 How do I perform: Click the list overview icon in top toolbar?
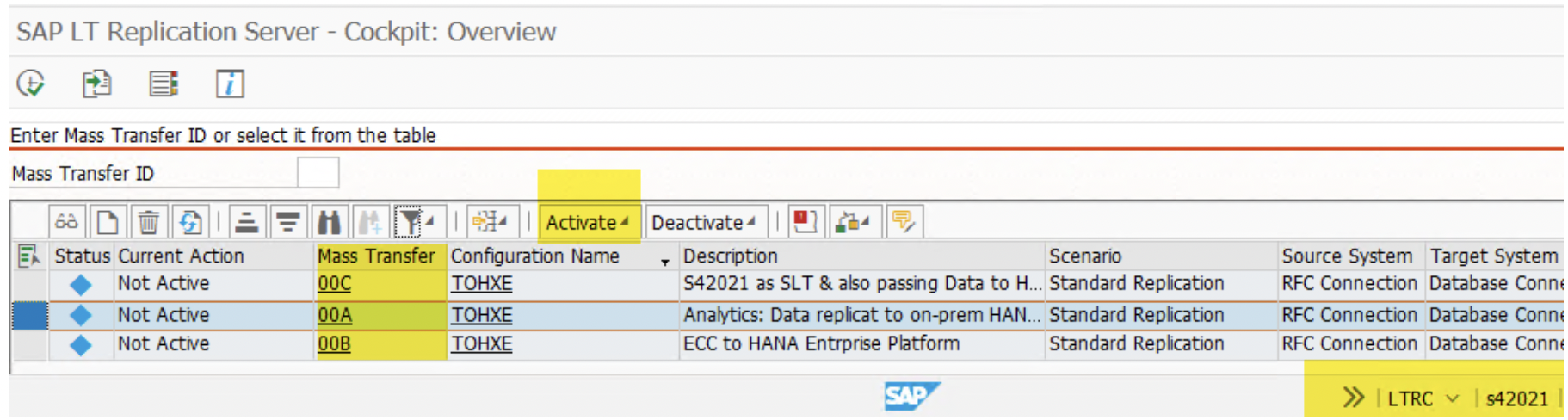pyautogui.click(x=163, y=83)
